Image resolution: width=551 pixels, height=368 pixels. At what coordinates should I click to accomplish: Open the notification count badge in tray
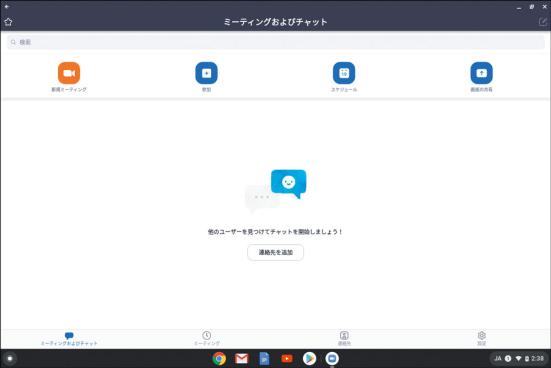508,359
